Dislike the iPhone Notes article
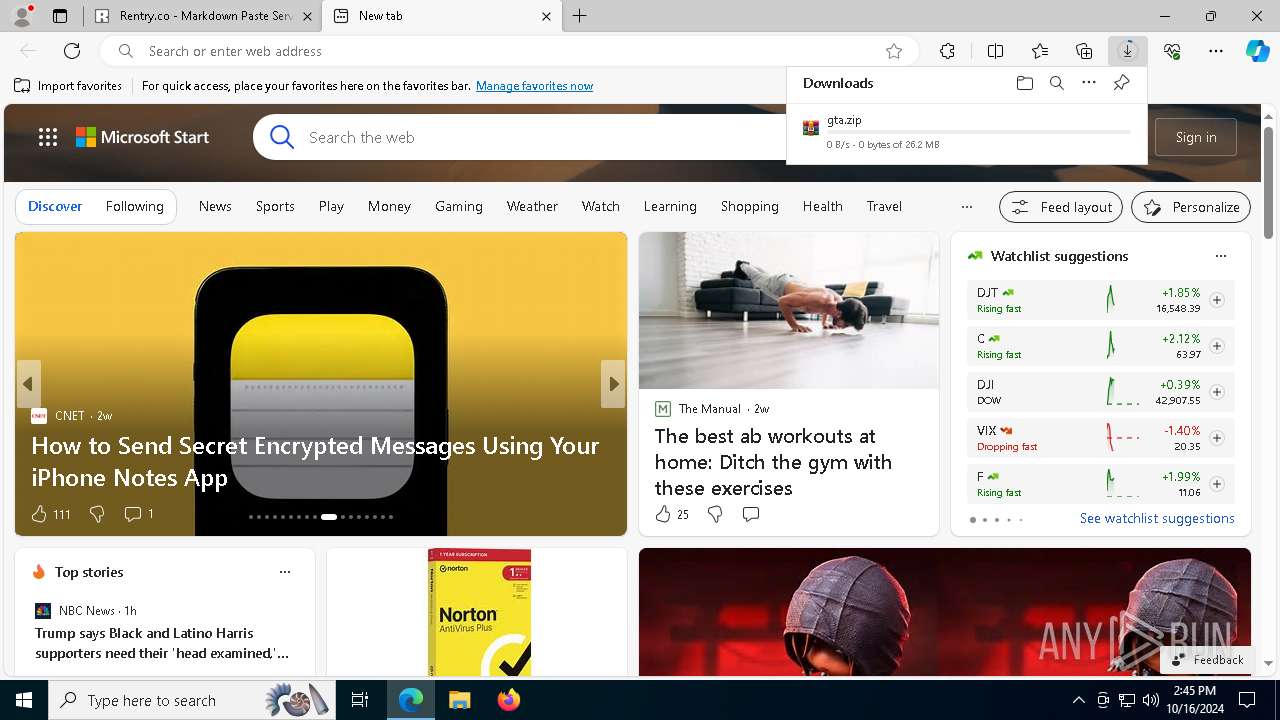Viewport: 1280px width, 720px height. pos(97,514)
